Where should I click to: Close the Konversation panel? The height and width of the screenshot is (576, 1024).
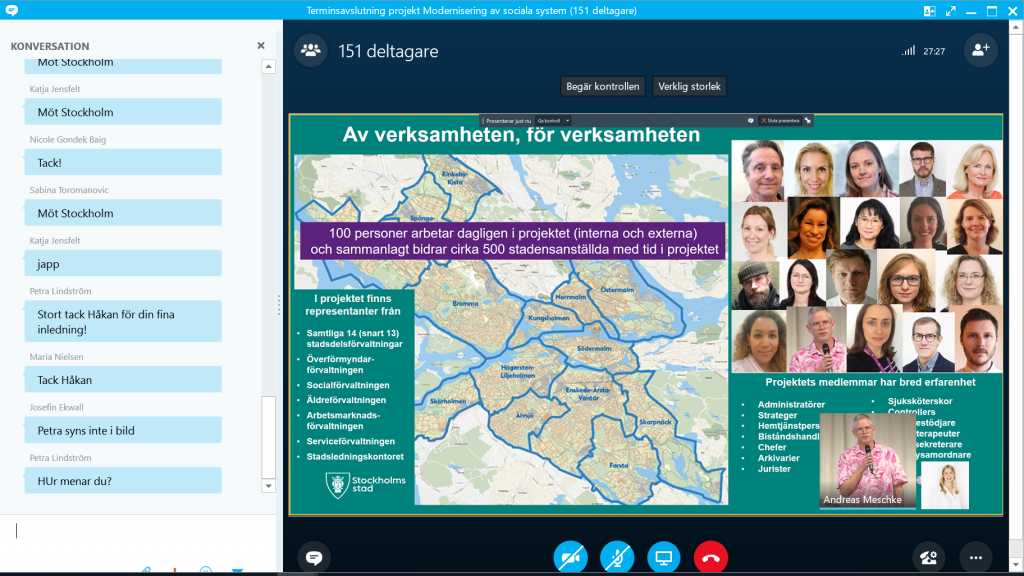click(x=261, y=46)
